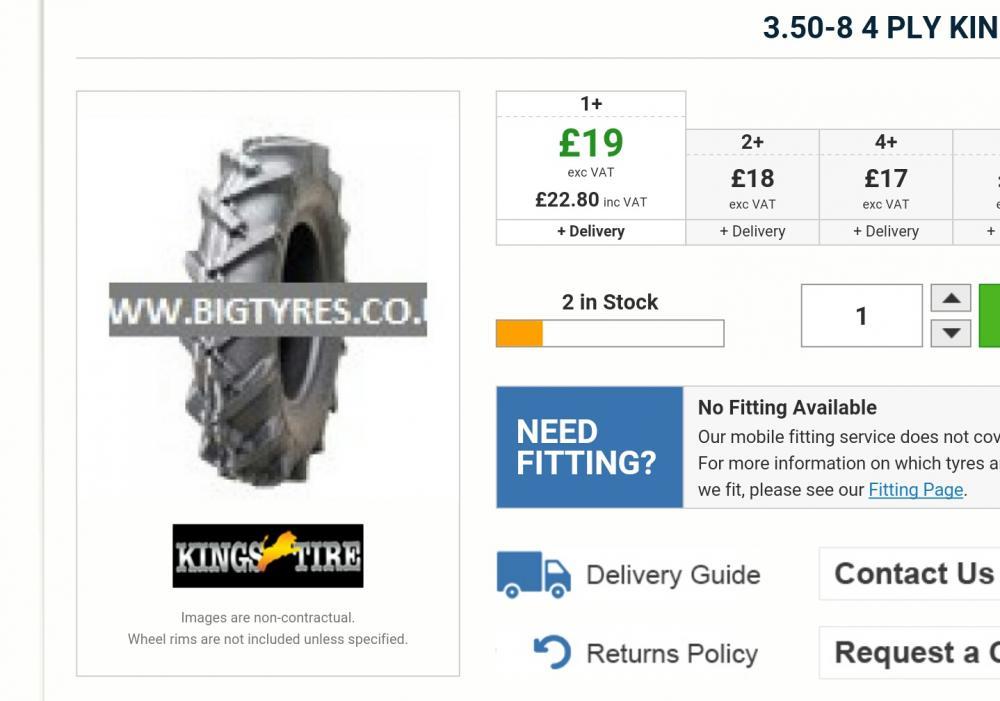This screenshot has height=701, width=1000.
Task: Click the quantity input field
Action: point(861,316)
